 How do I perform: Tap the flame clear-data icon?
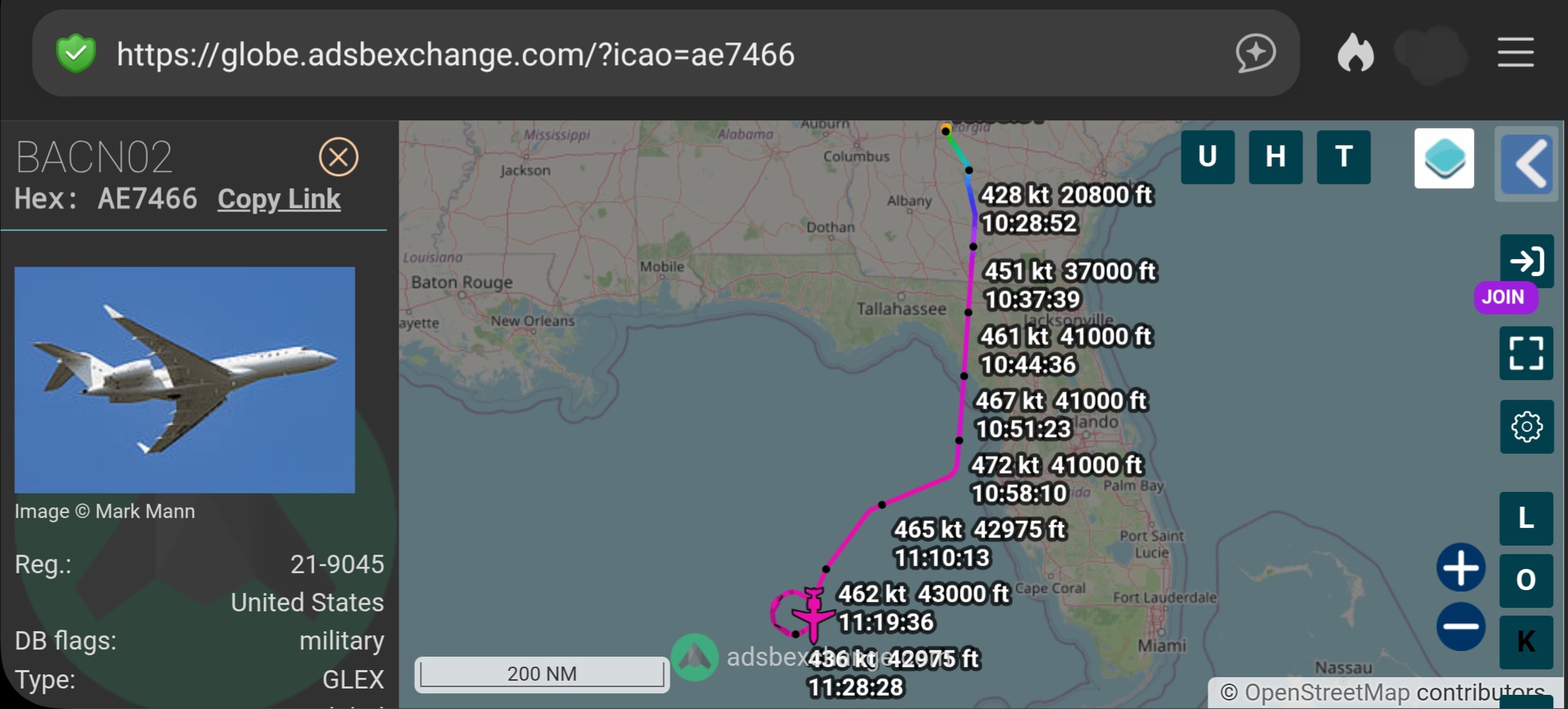(x=1356, y=53)
